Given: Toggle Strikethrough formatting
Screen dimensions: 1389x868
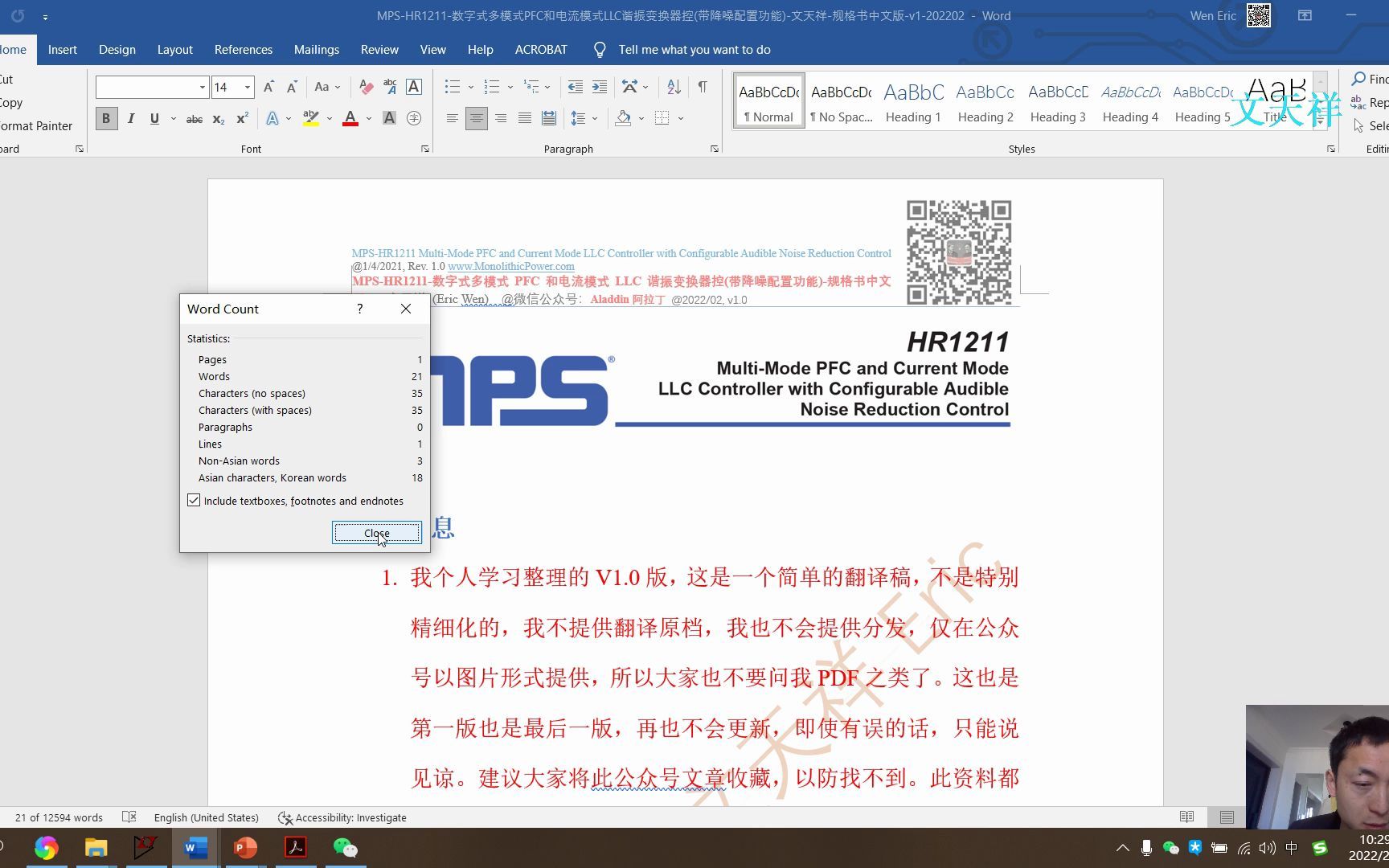Looking at the screenshot, I should click(195, 119).
